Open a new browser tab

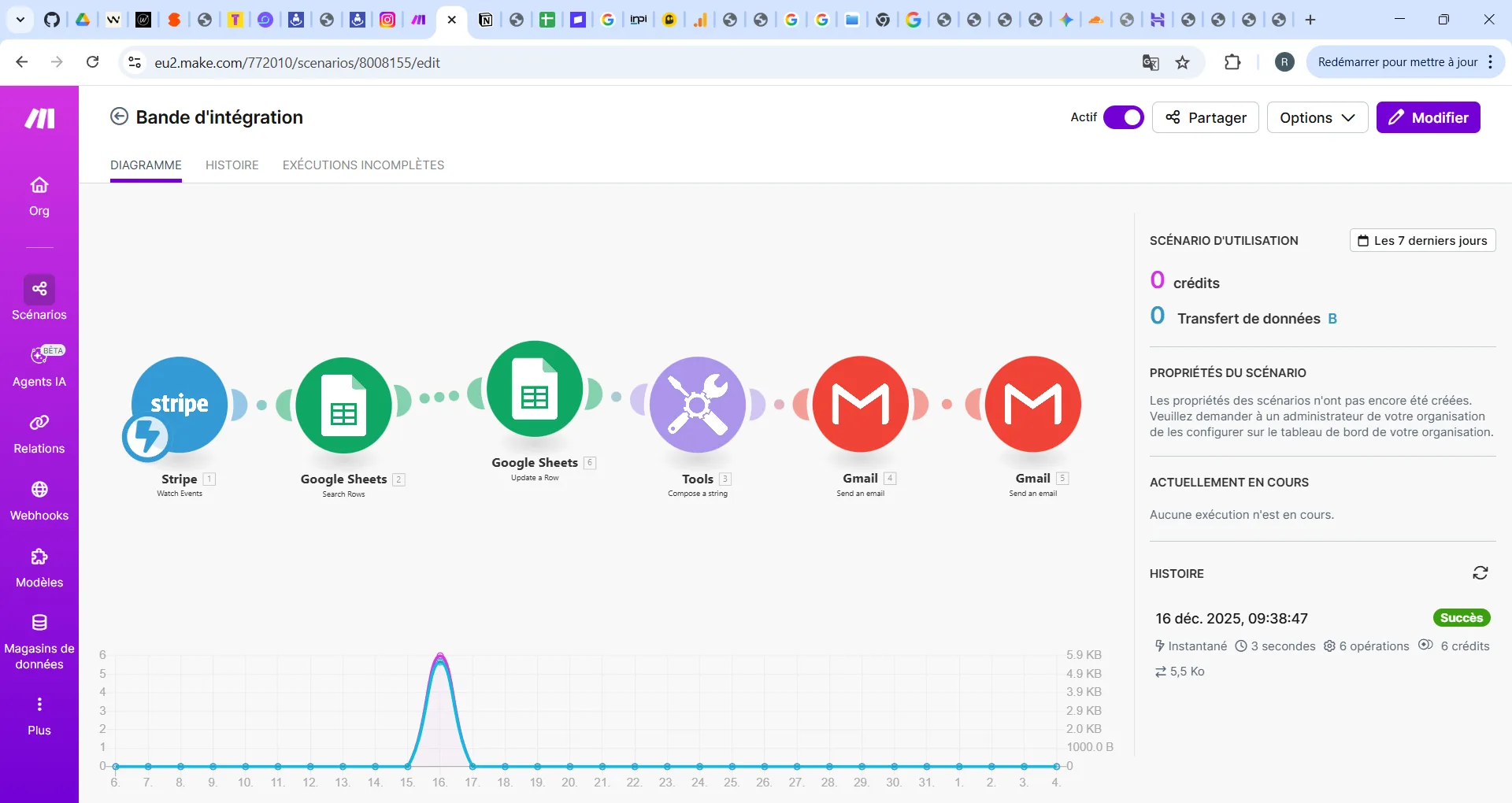[1310, 20]
